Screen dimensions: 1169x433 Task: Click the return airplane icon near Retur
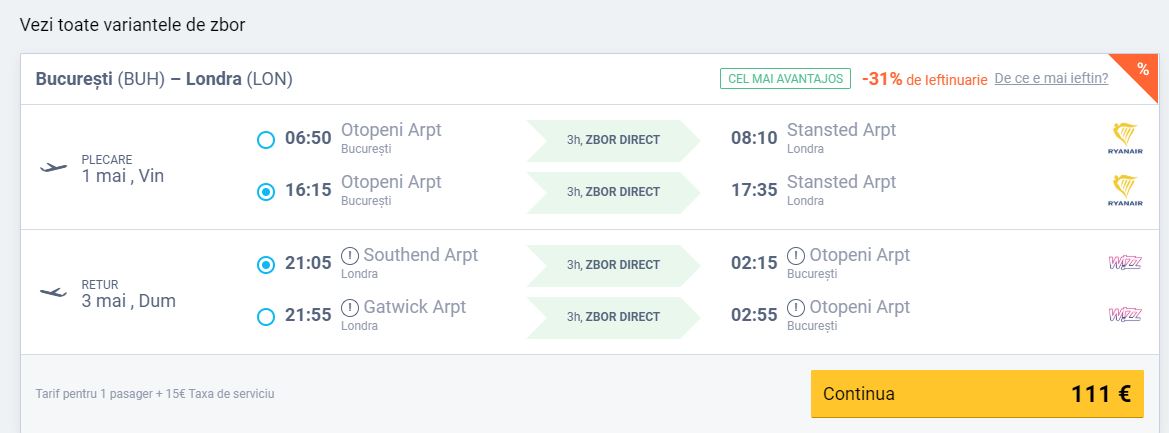pos(54,293)
